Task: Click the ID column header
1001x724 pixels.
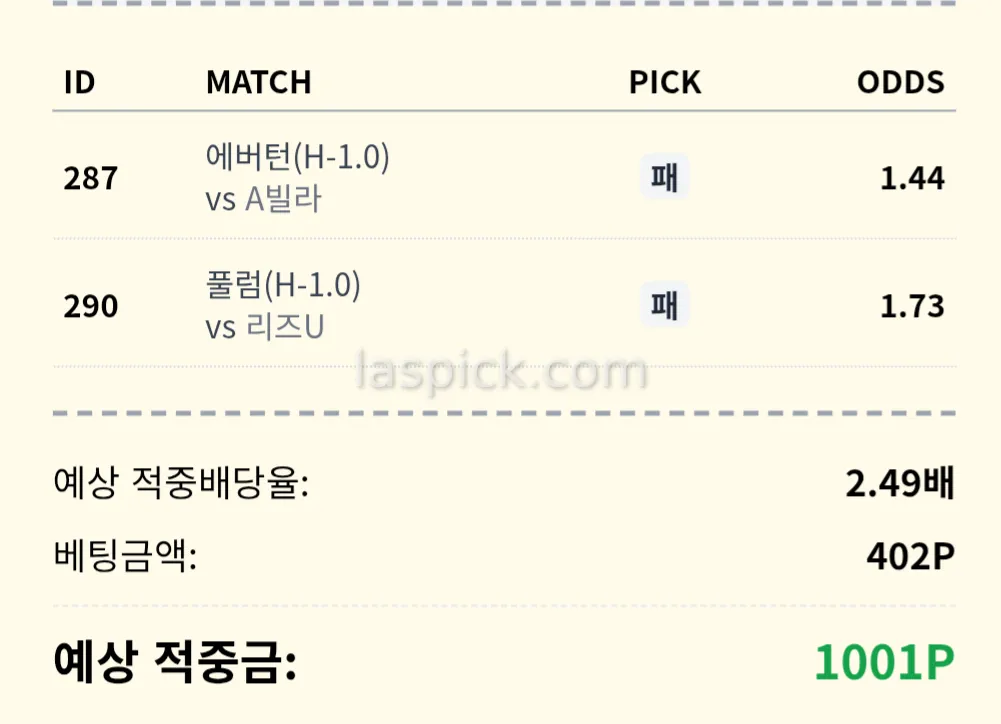Action: pos(79,82)
